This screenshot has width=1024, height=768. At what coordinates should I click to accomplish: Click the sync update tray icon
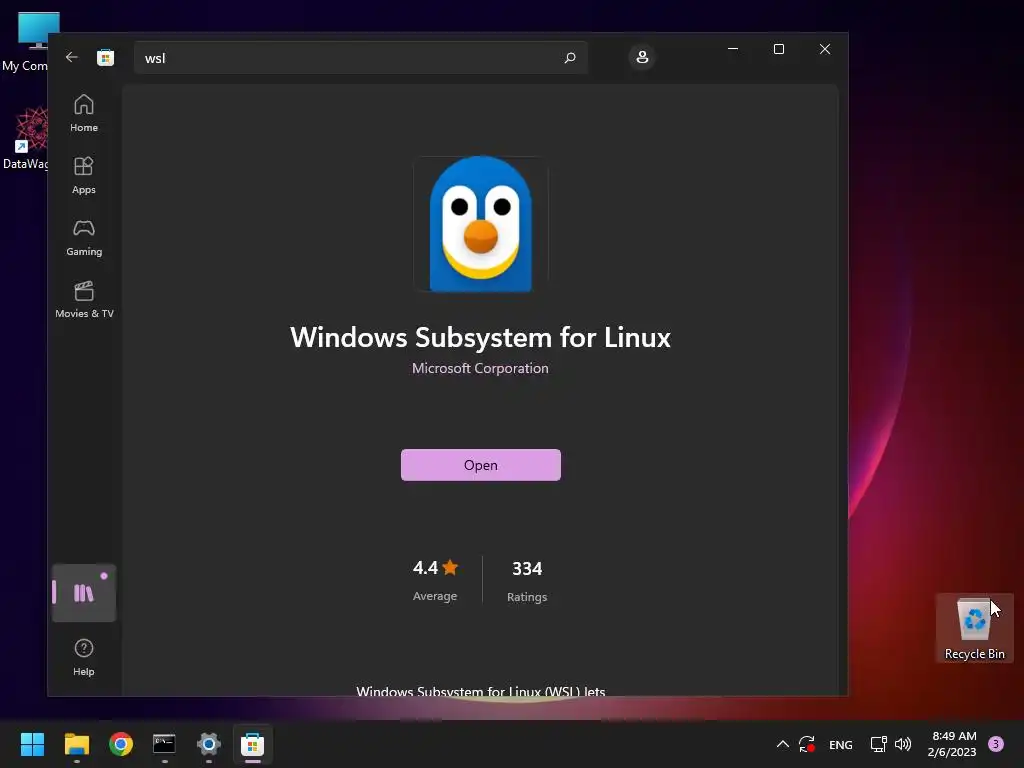click(807, 744)
